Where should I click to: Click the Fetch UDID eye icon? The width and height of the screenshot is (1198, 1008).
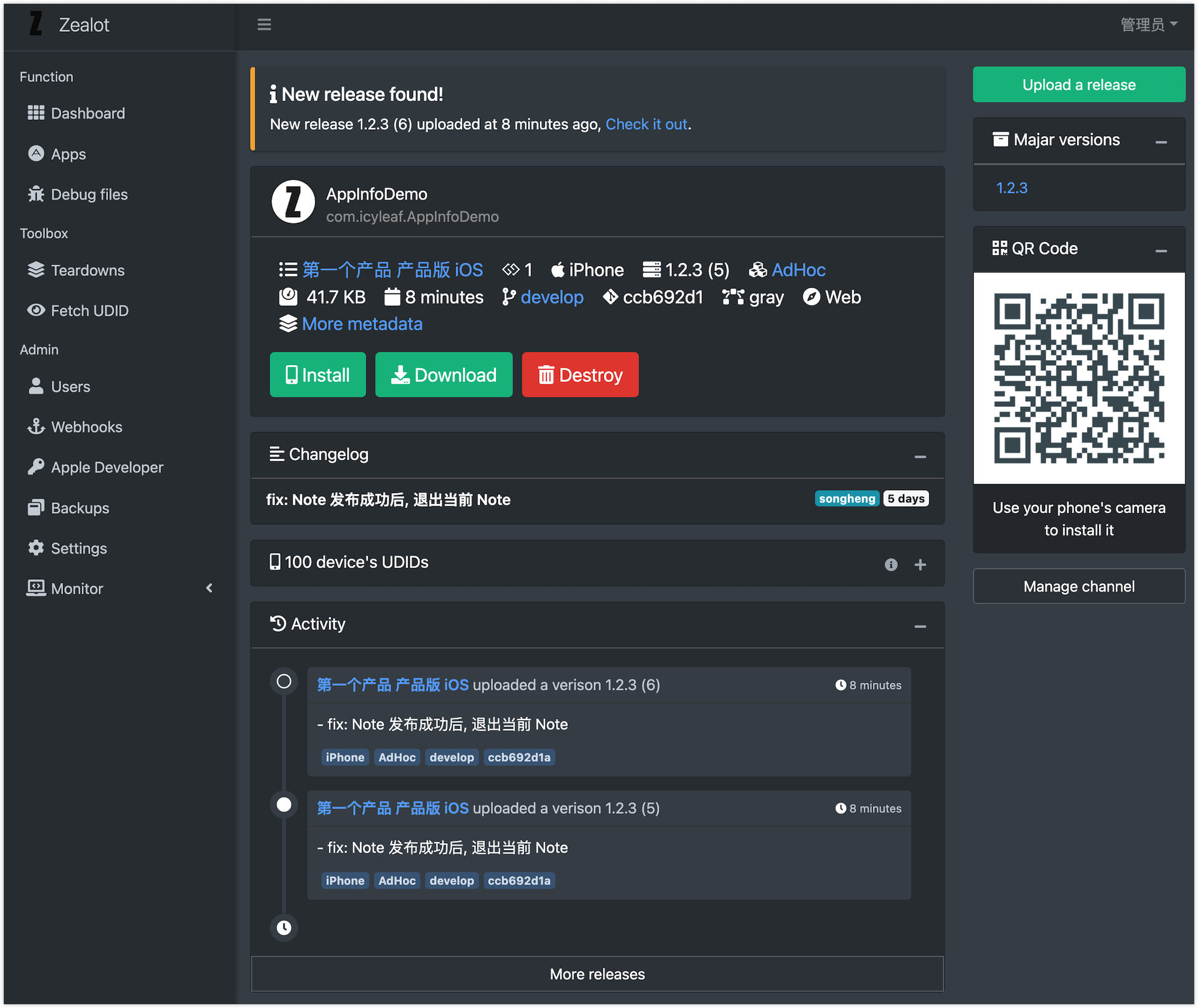click(36, 310)
